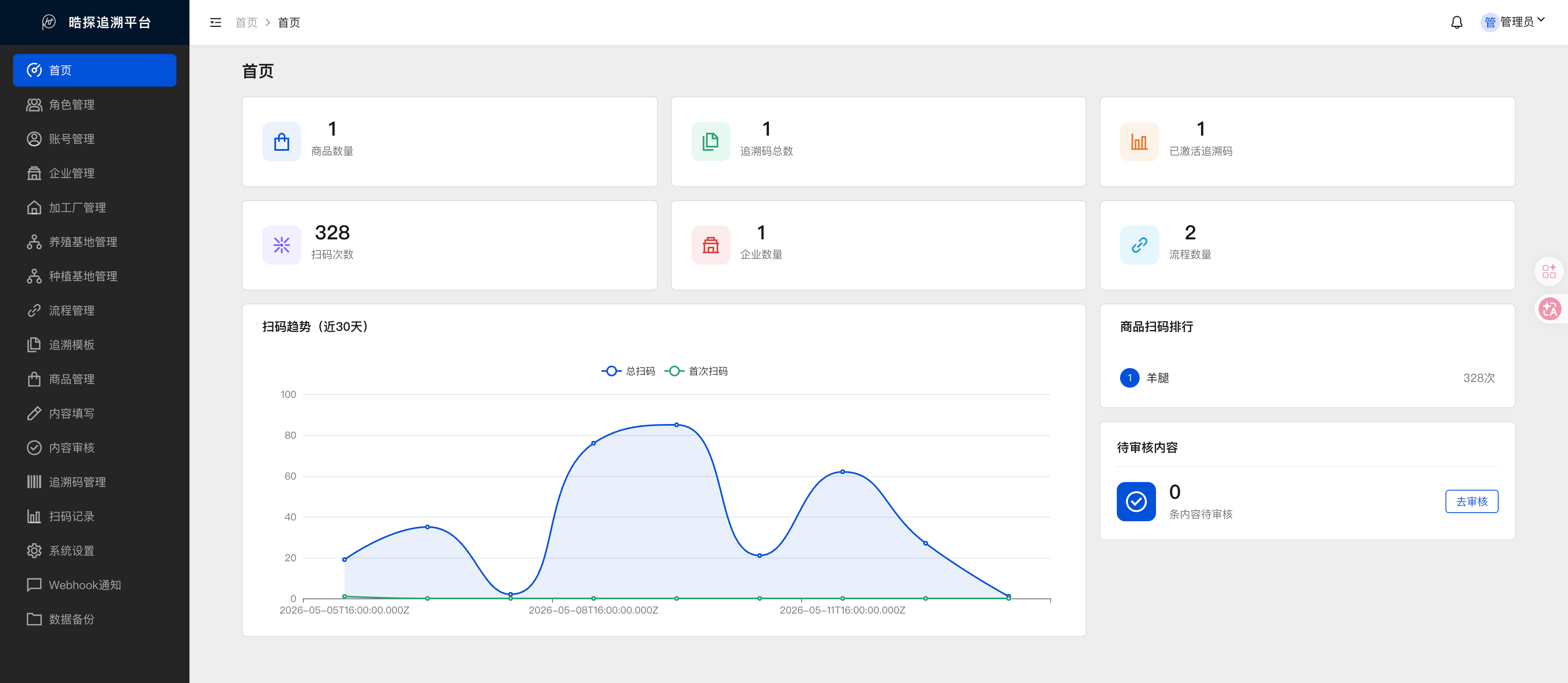This screenshot has height=683, width=1568.
Task: Click the first 首页 breadcrumb link
Action: tap(247, 22)
